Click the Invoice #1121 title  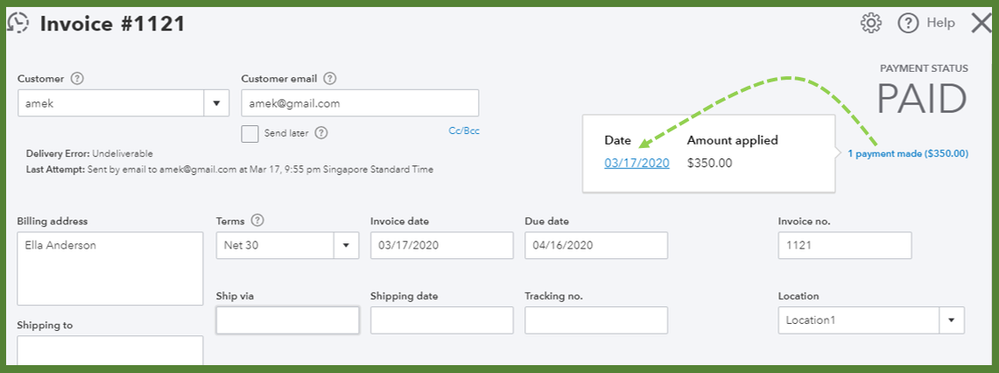pos(112,24)
